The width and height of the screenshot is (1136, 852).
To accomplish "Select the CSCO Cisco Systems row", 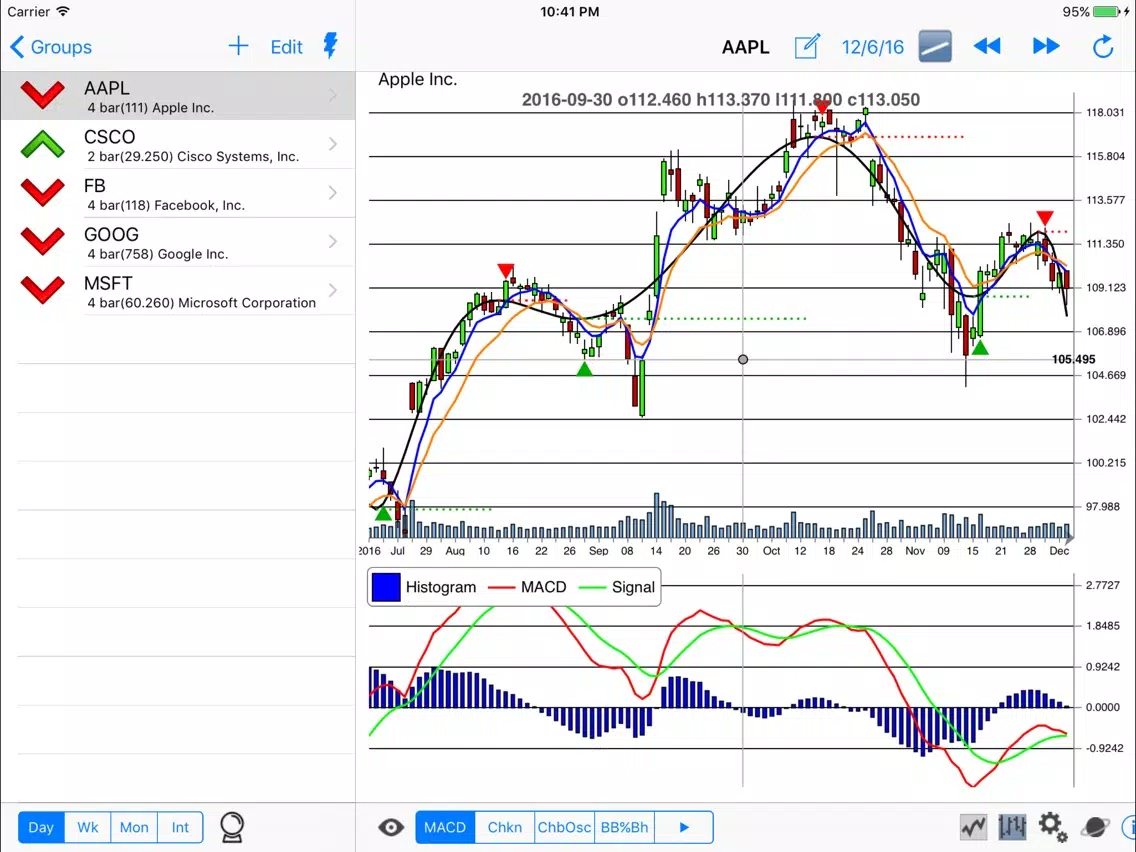I will [178, 145].
